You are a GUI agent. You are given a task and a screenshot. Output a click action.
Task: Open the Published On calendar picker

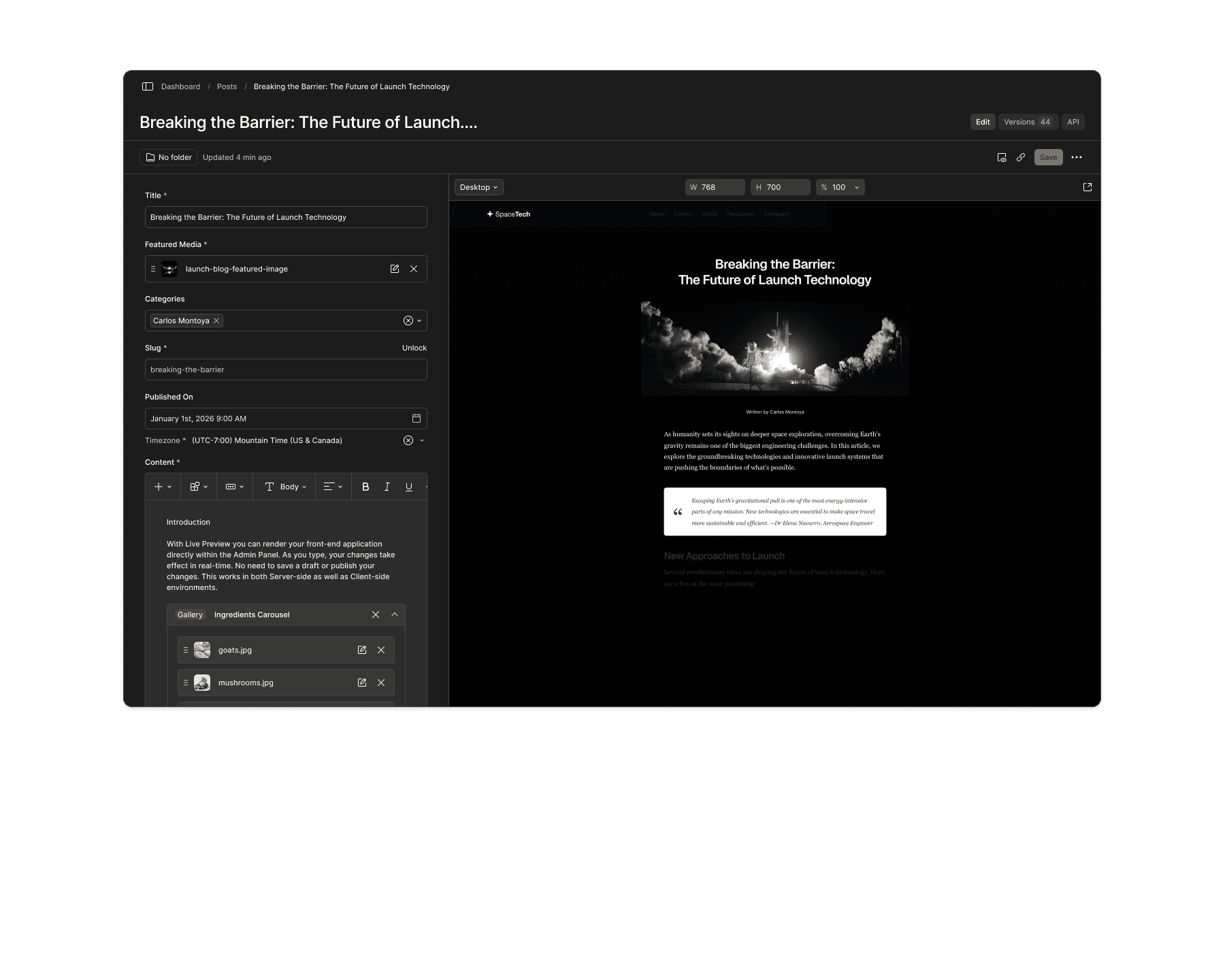(416, 419)
